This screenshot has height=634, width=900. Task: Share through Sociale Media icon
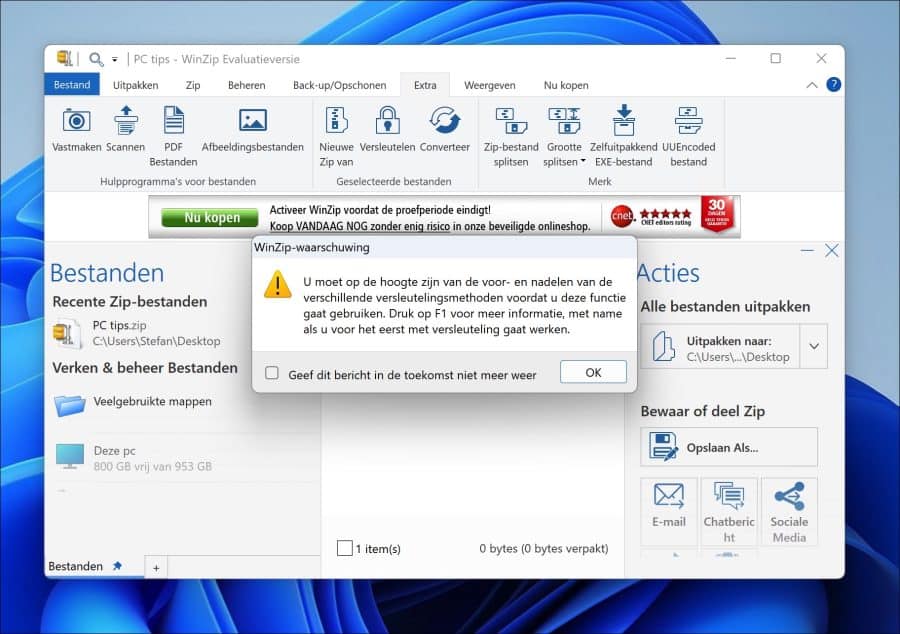(x=789, y=510)
